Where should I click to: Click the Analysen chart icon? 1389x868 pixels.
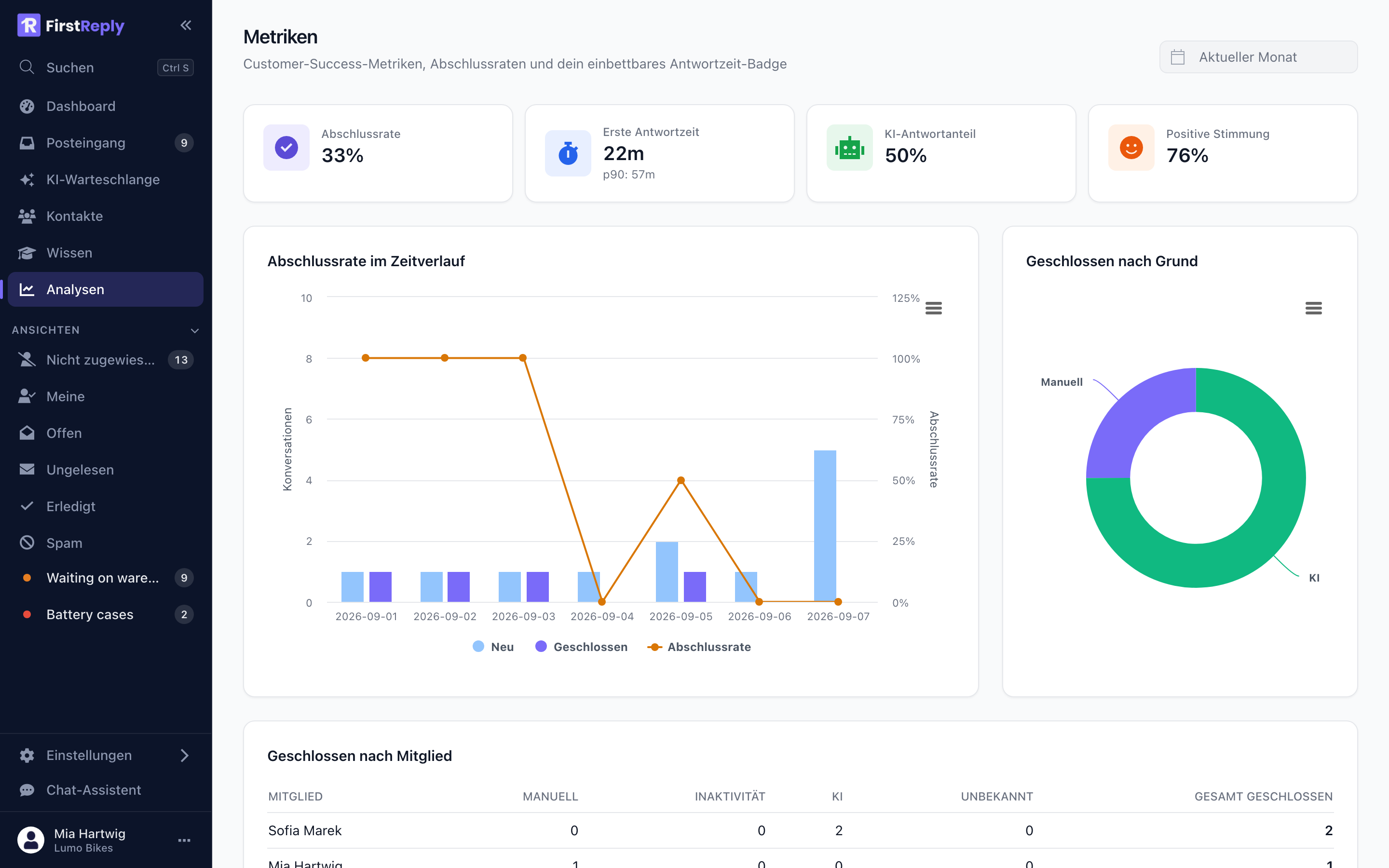click(x=27, y=289)
